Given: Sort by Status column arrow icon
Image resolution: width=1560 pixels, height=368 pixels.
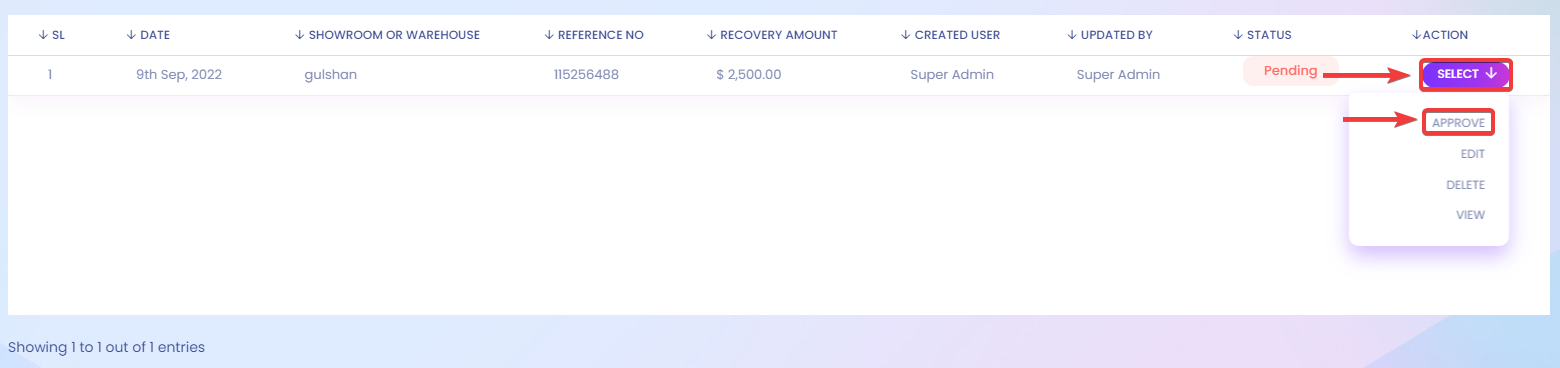Looking at the screenshot, I should tap(1238, 35).
